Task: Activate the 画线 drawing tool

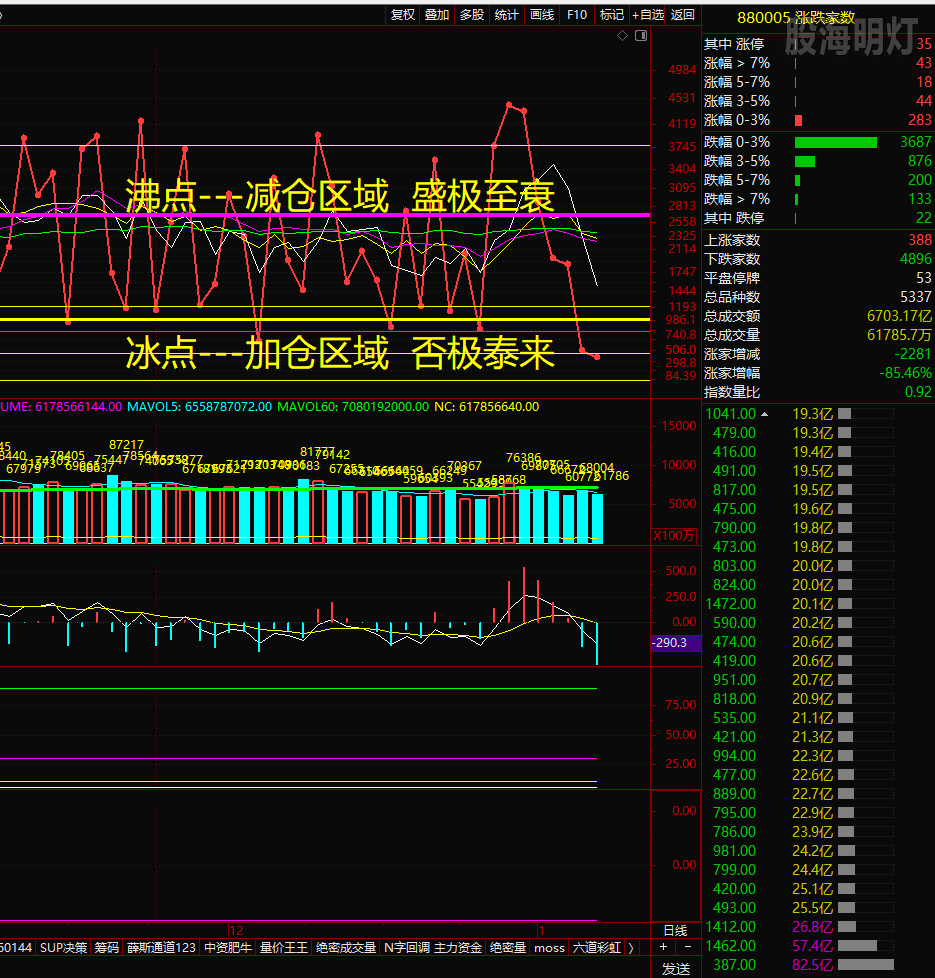Action: tap(541, 14)
